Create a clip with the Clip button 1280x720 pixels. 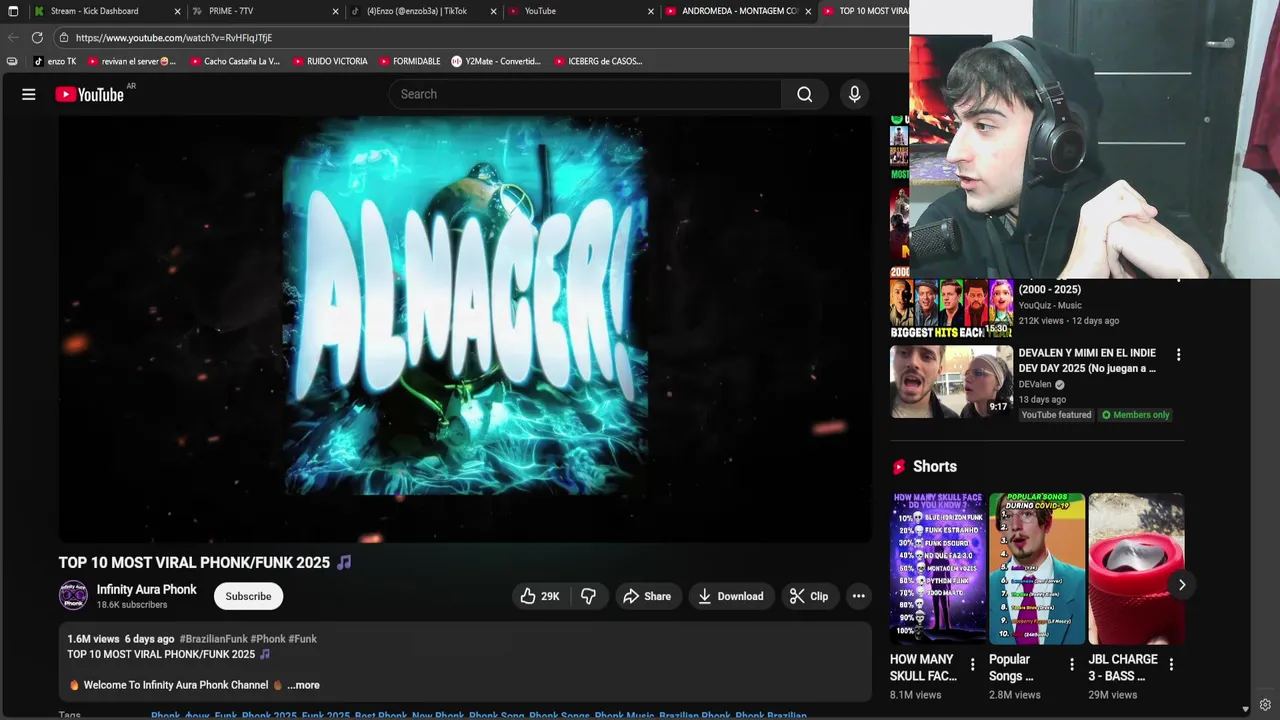click(x=809, y=596)
